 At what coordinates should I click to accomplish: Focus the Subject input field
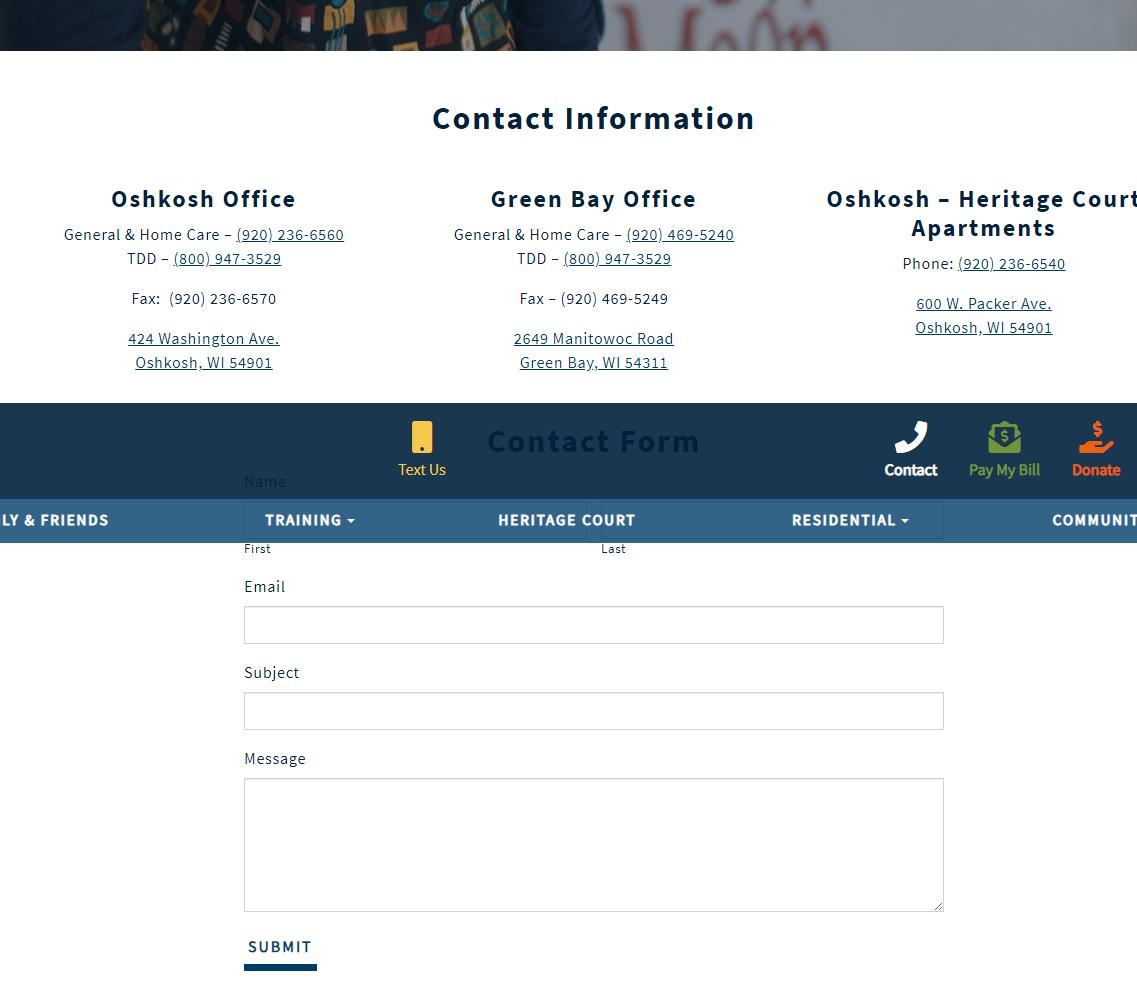[x=594, y=711]
